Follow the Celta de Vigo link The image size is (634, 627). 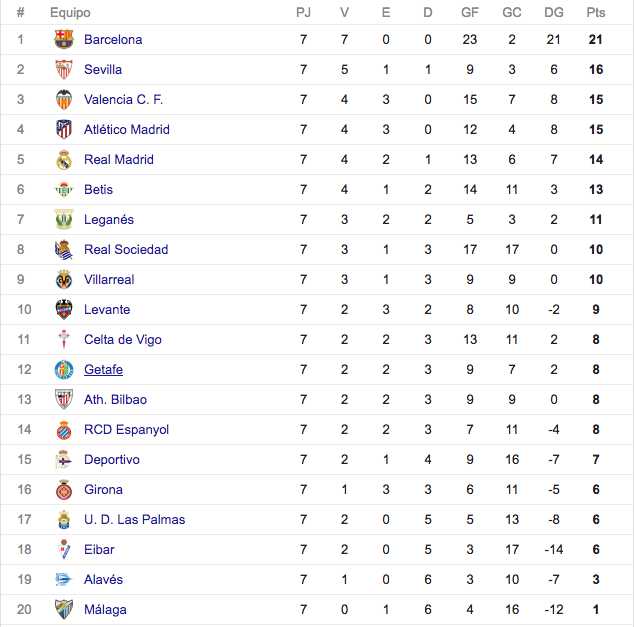point(123,340)
